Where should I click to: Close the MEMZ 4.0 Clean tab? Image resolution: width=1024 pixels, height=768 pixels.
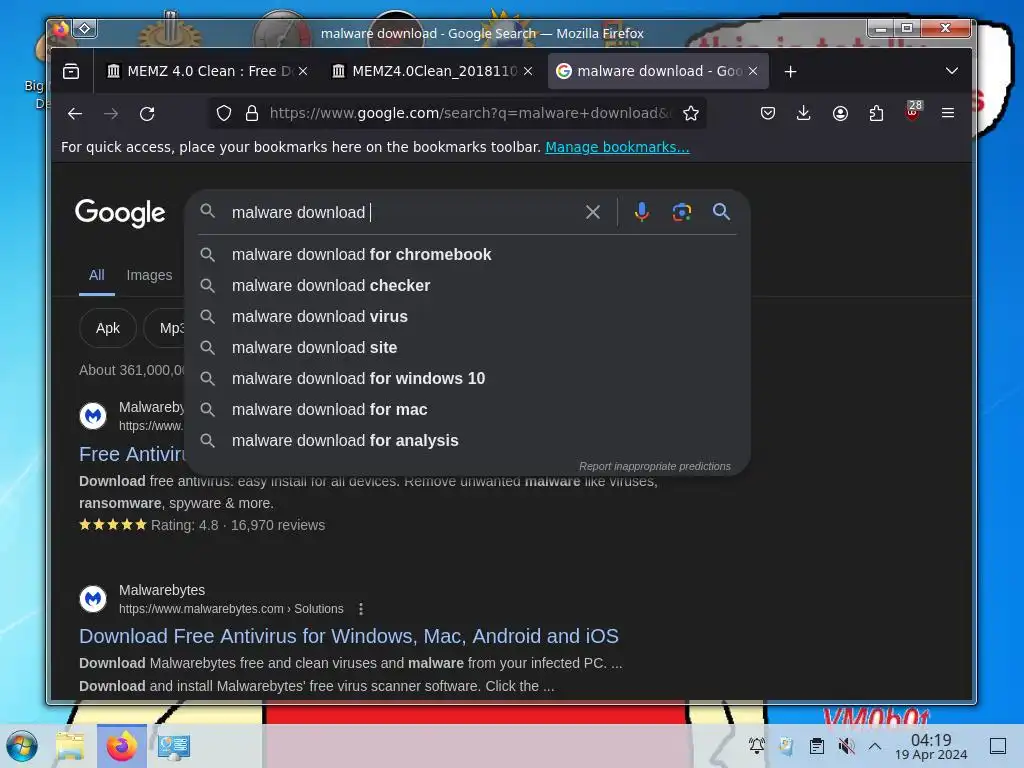(x=303, y=71)
